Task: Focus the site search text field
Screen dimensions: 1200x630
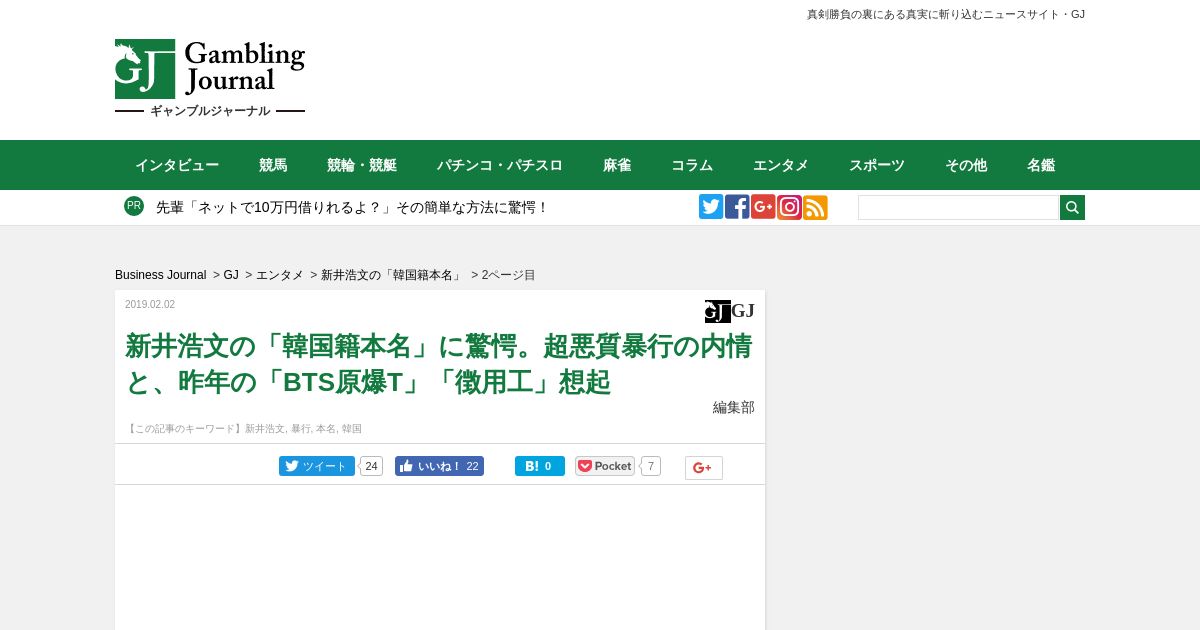Action: [958, 207]
